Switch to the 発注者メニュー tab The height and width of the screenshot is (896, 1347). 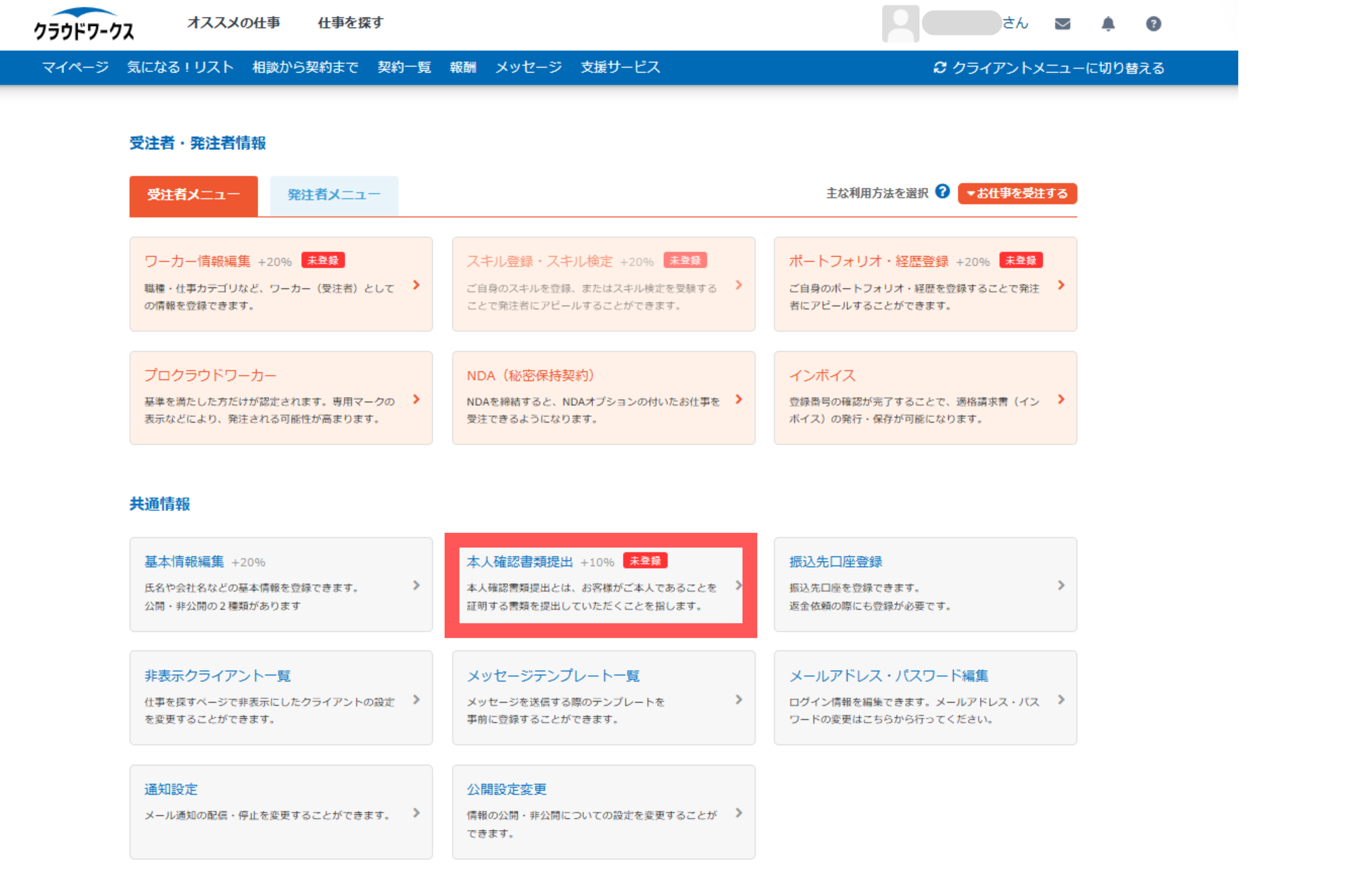click(334, 196)
